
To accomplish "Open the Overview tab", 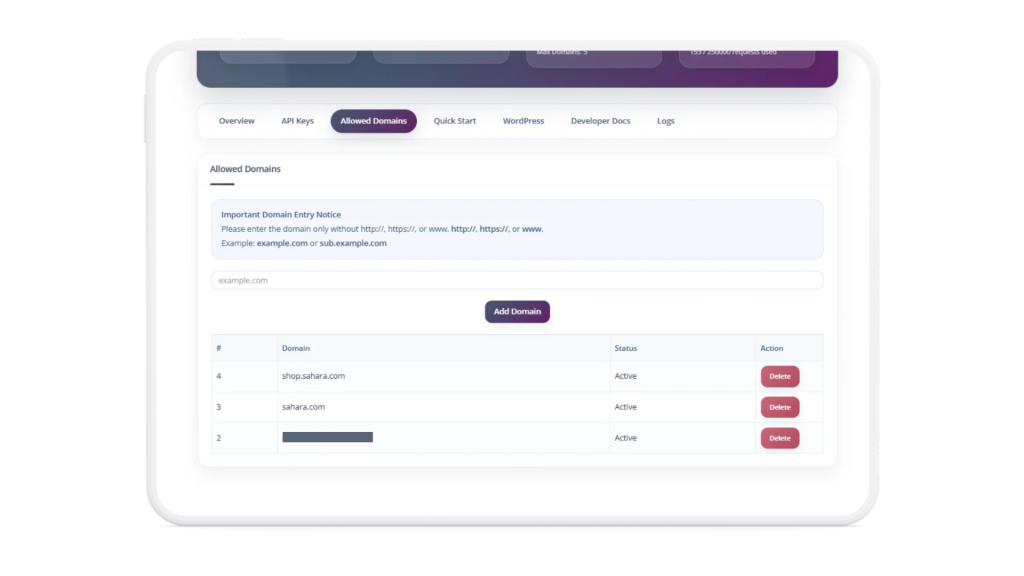I will [x=236, y=121].
